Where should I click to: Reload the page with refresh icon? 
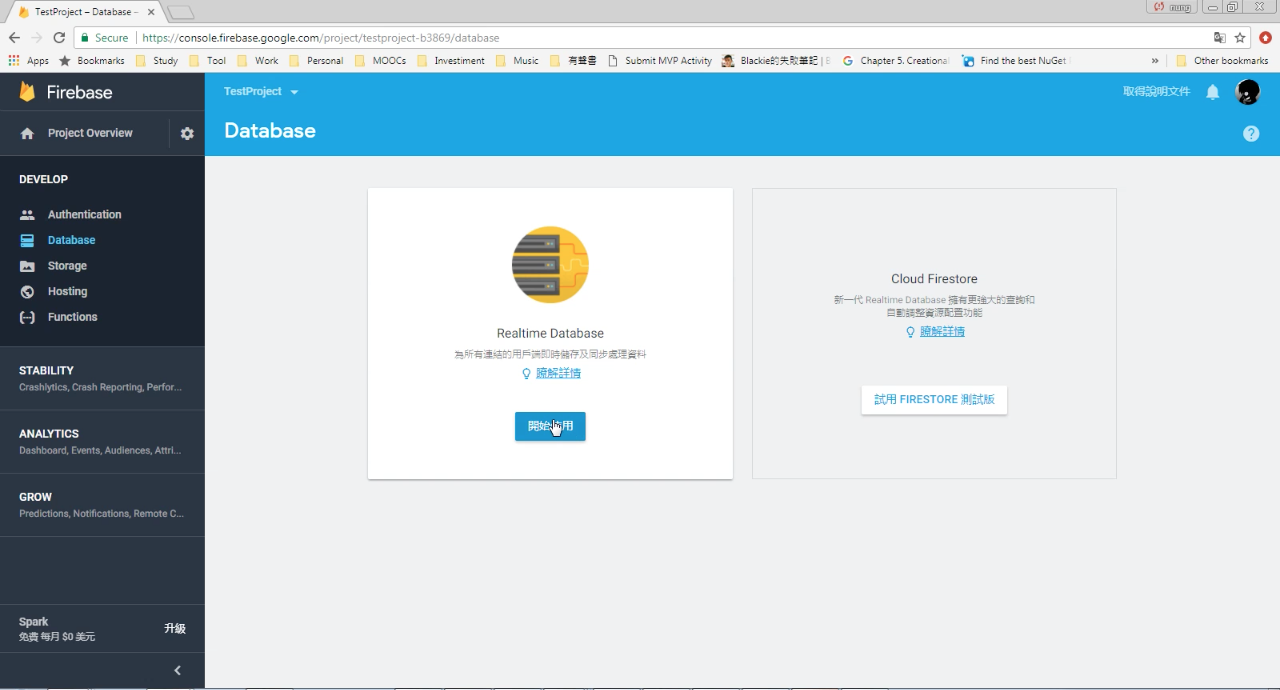59,38
